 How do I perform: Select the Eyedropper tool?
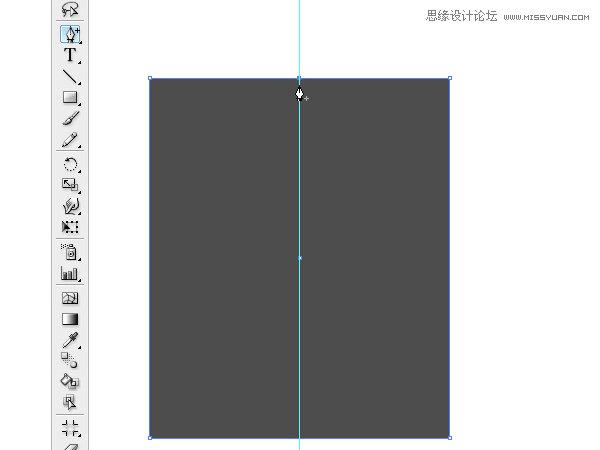(x=70, y=340)
